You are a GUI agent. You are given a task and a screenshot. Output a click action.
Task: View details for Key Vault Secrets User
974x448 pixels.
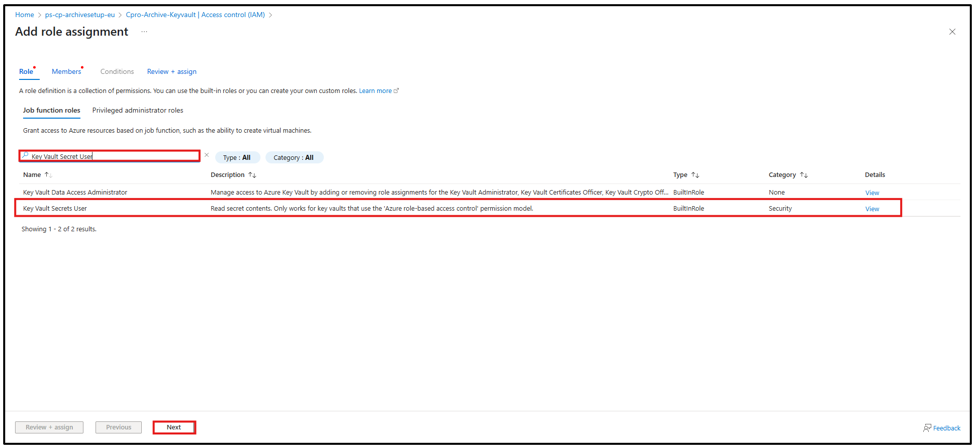tap(872, 209)
